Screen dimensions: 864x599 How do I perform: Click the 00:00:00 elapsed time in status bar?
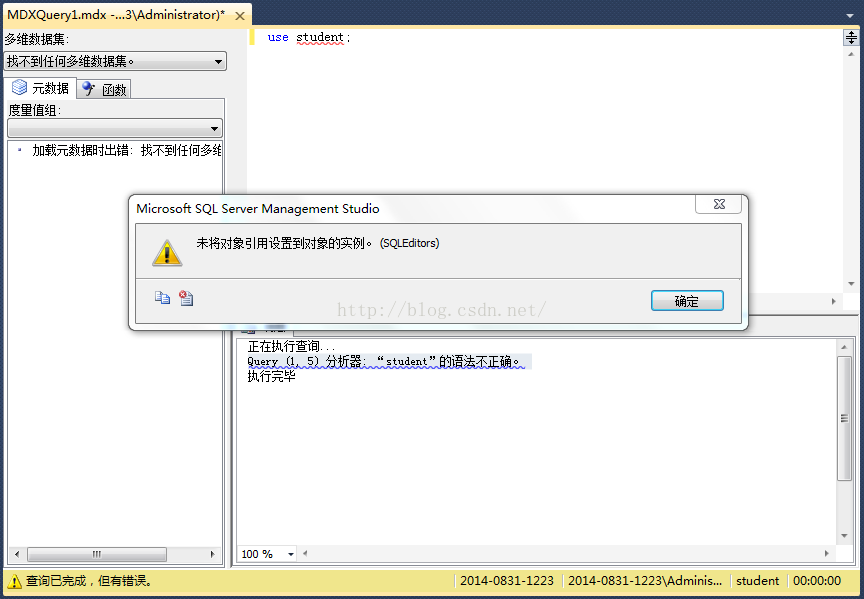(817, 581)
